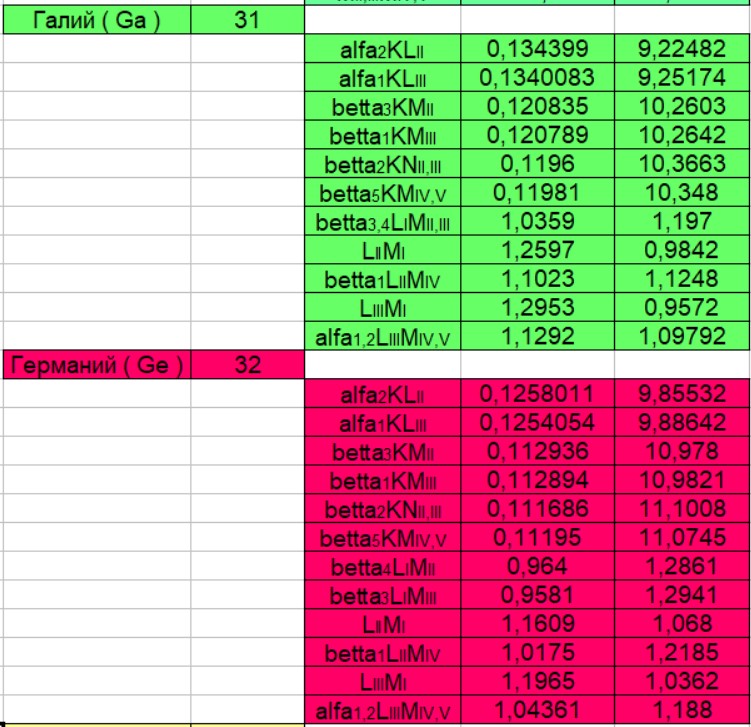
Task: Select the Германий ( Ge ) header cell
Action: (95, 365)
